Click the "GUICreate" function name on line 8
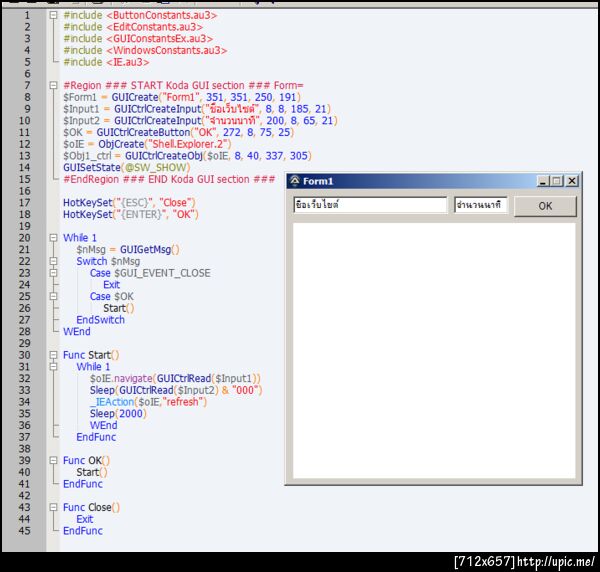Viewport: 600px width, 572px height. 135,97
